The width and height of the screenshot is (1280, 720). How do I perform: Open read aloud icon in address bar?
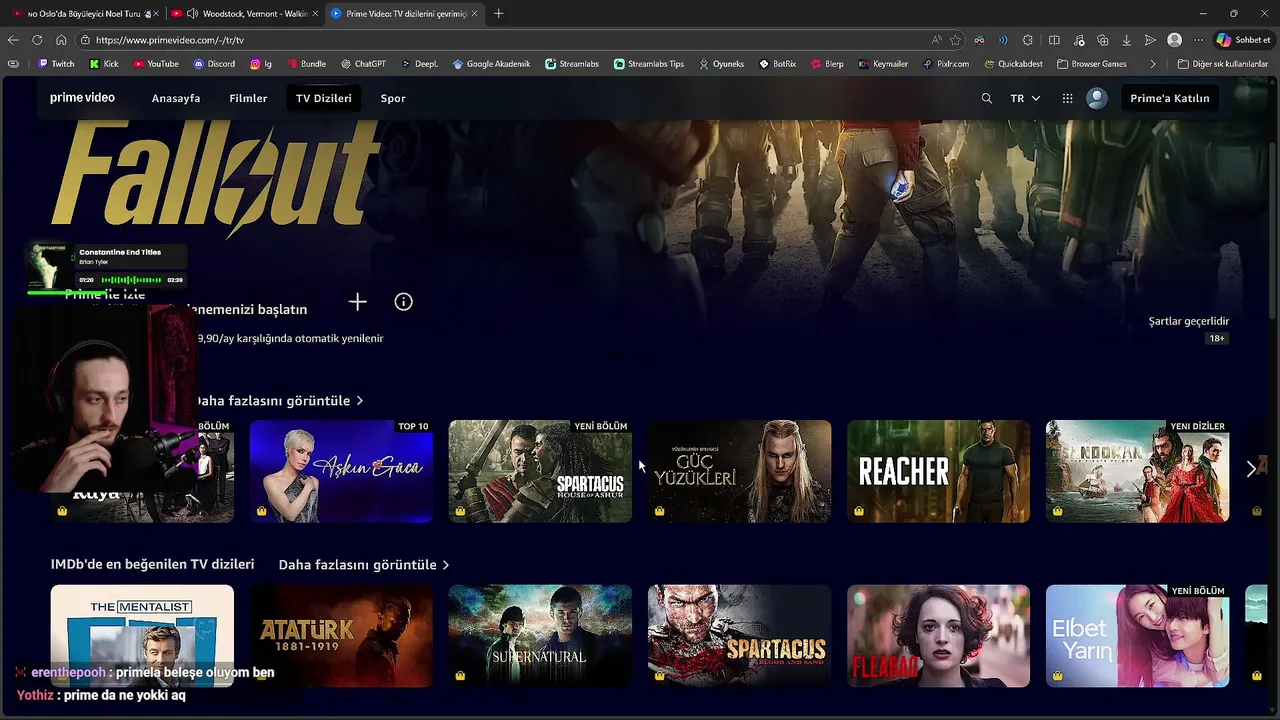tap(936, 40)
